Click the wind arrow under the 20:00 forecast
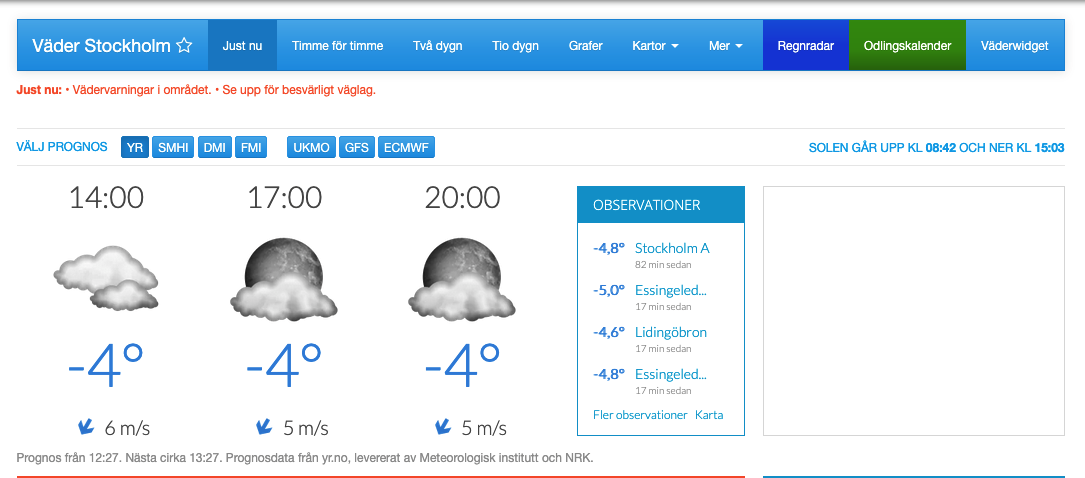This screenshot has height=478, width=1085. pos(442,427)
